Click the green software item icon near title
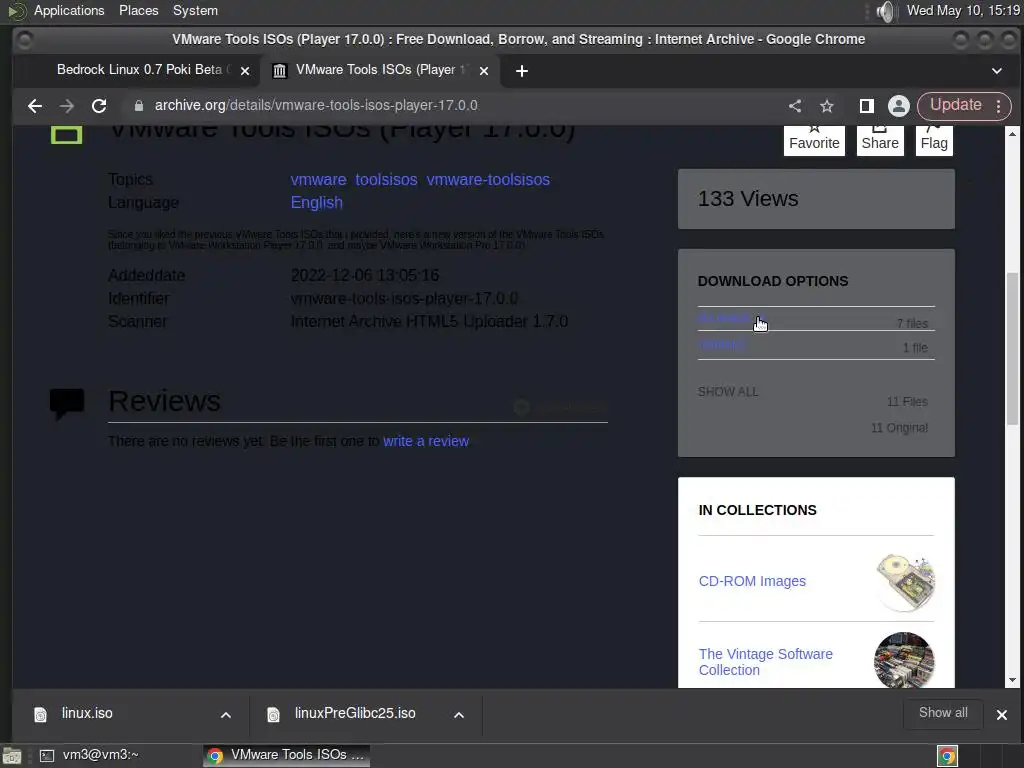The height and width of the screenshot is (768, 1024). (67, 135)
